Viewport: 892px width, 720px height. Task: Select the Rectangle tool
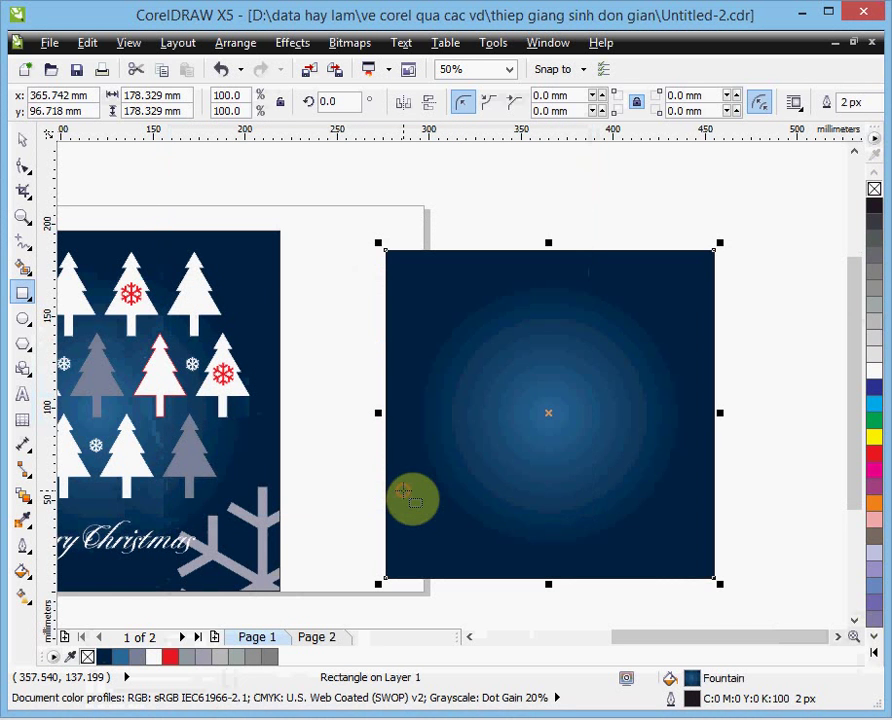coord(22,293)
